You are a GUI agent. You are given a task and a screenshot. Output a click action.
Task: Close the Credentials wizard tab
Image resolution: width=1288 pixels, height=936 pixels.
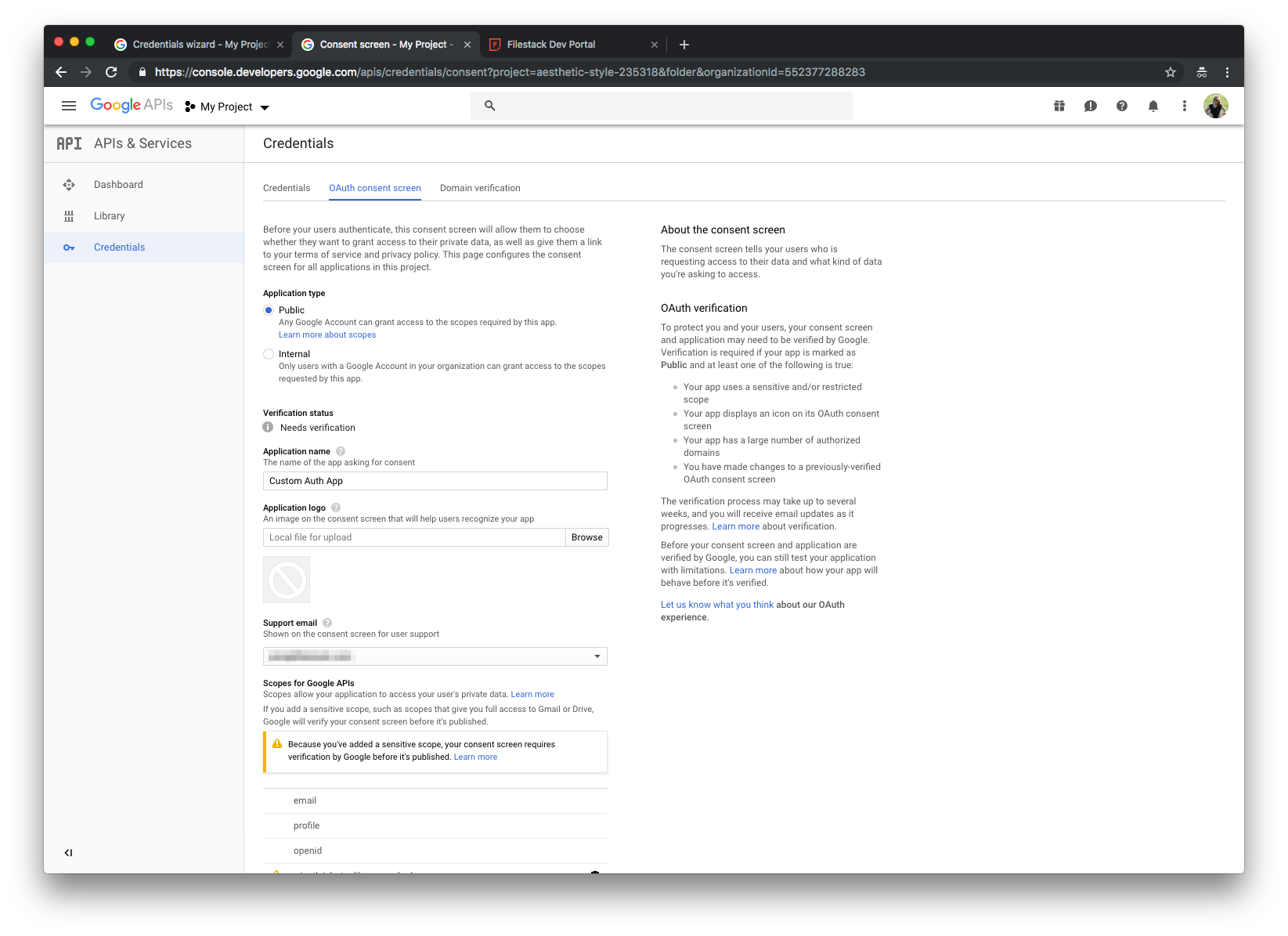[280, 45]
